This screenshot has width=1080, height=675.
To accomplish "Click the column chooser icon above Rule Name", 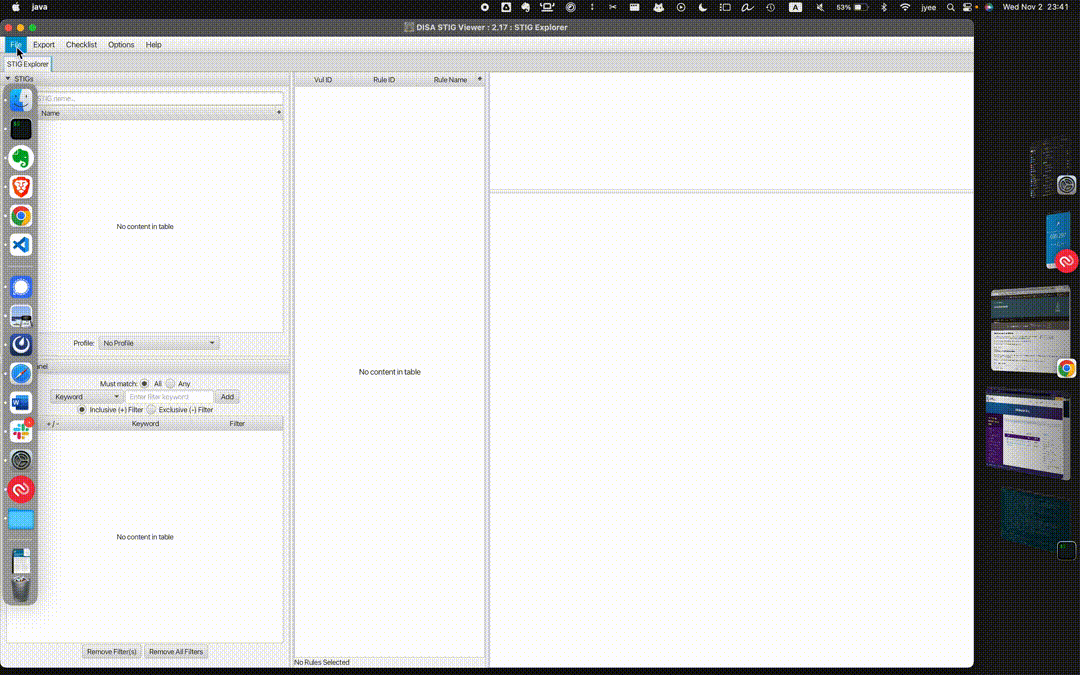I will point(479,79).
